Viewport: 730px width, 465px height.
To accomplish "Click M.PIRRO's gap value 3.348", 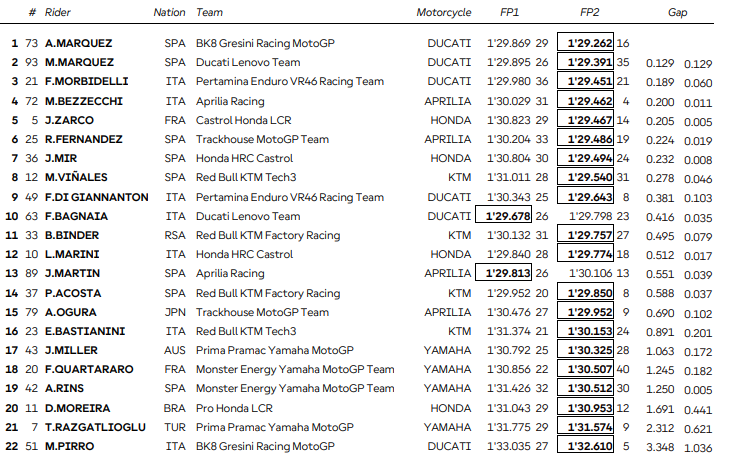I will coord(661,446).
